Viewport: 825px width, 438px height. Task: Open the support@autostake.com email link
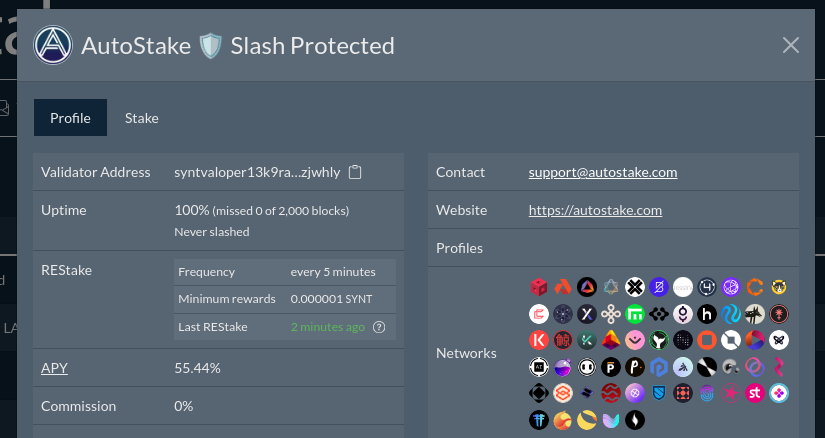(x=603, y=172)
